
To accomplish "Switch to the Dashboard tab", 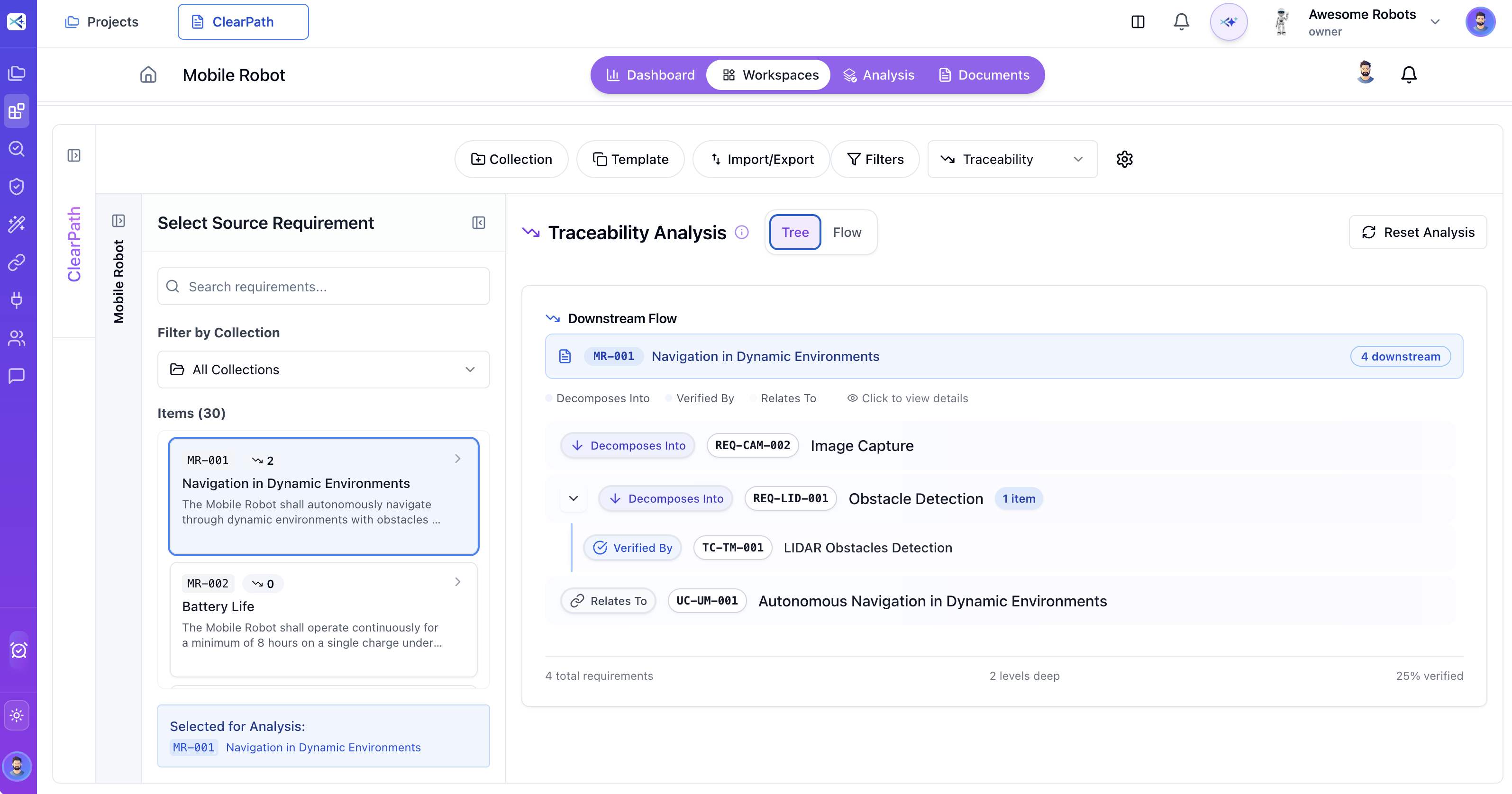I will click(x=650, y=74).
